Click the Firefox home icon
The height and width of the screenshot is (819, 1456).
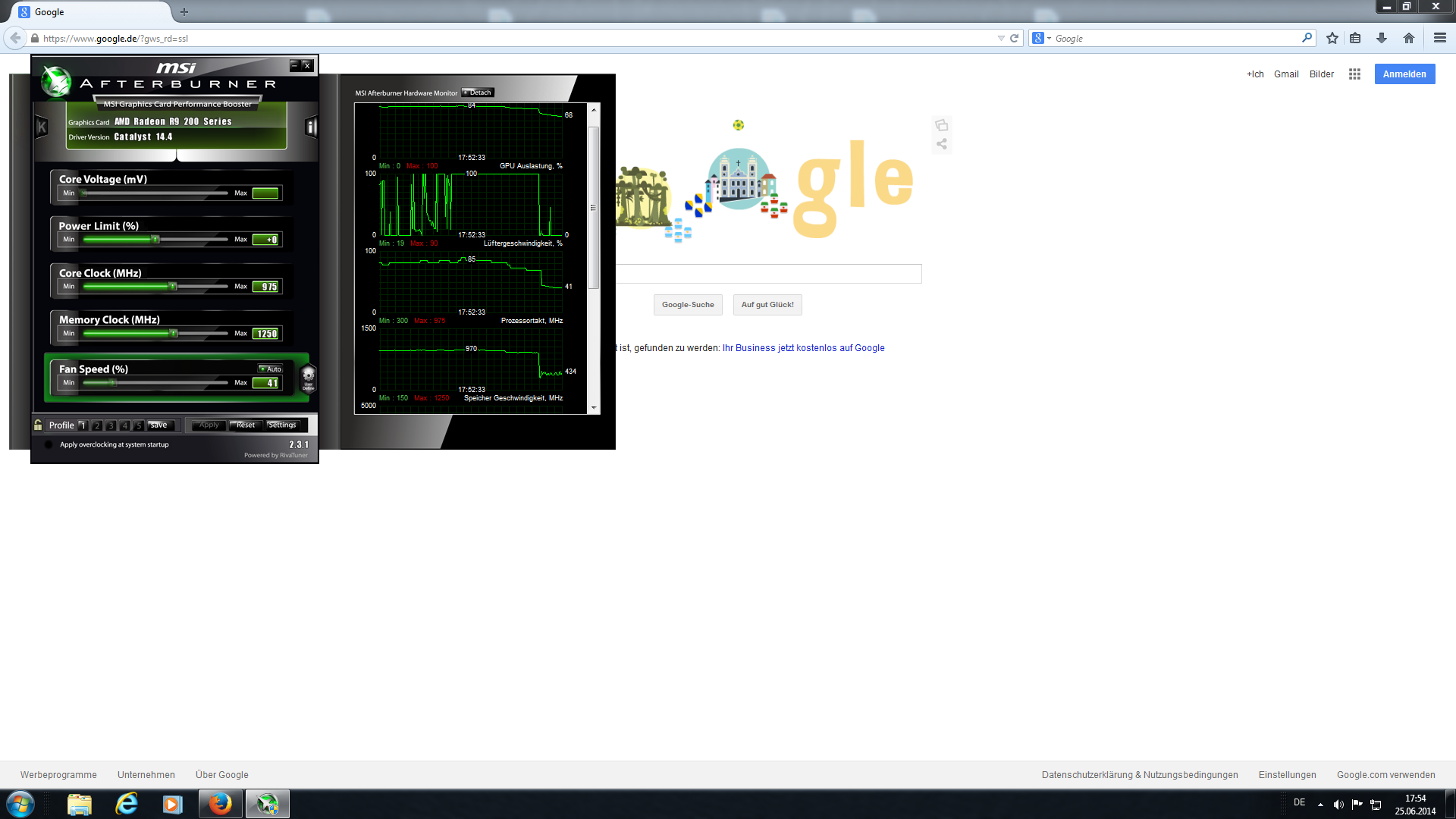coord(1408,38)
